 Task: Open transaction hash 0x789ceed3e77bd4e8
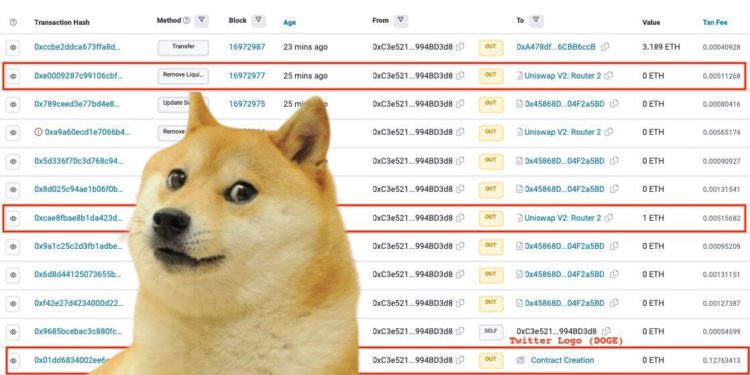pos(77,104)
